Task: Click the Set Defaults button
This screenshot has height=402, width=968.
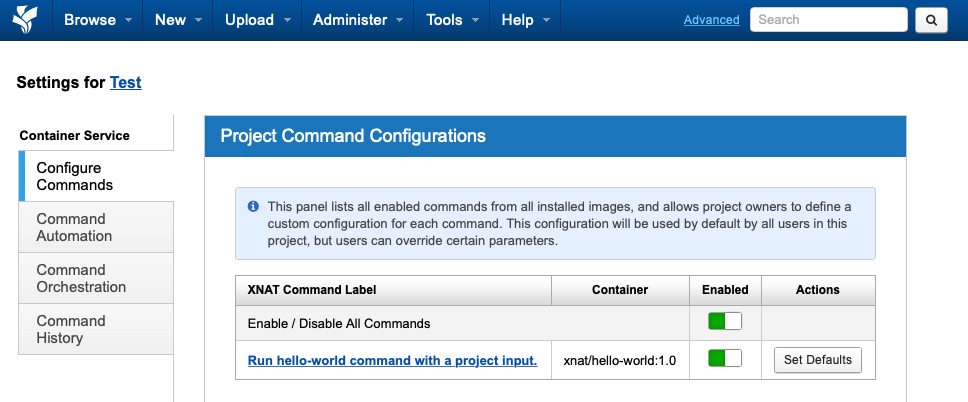Action: click(x=817, y=360)
